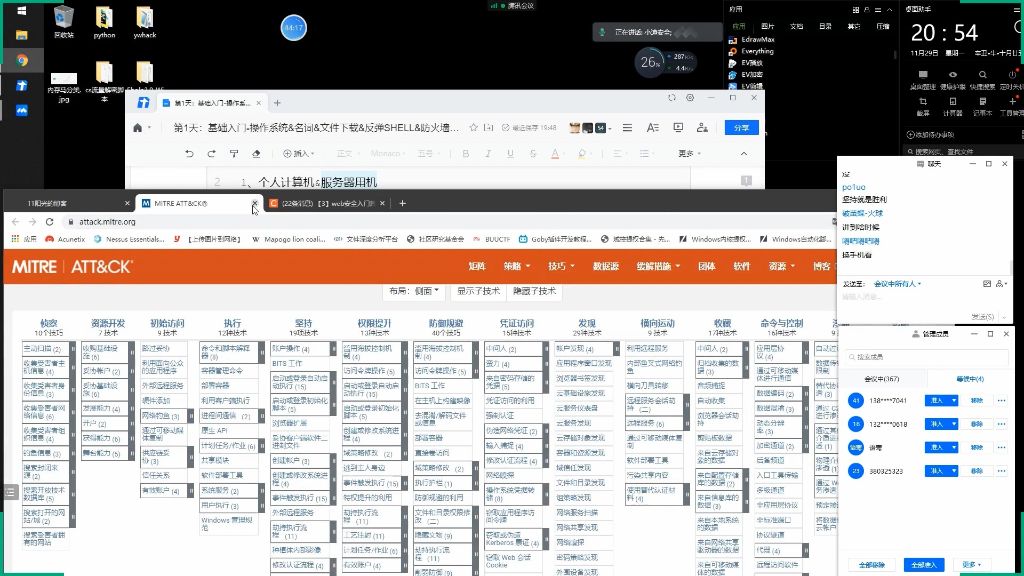Select the 图片 tab in app launcher panel
This screenshot has width=1024, height=576.
(767, 26)
